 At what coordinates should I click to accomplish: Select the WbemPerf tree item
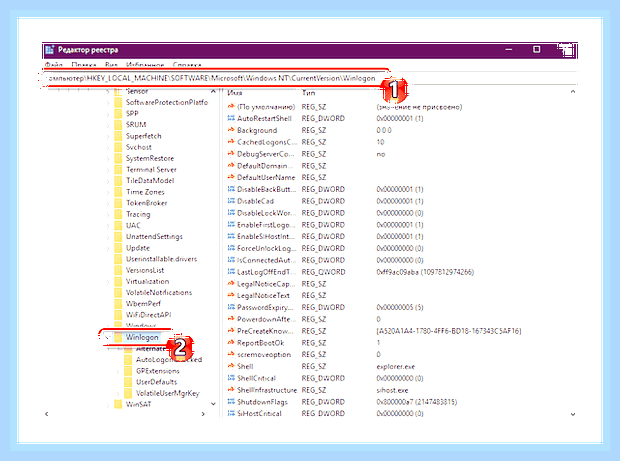point(143,304)
